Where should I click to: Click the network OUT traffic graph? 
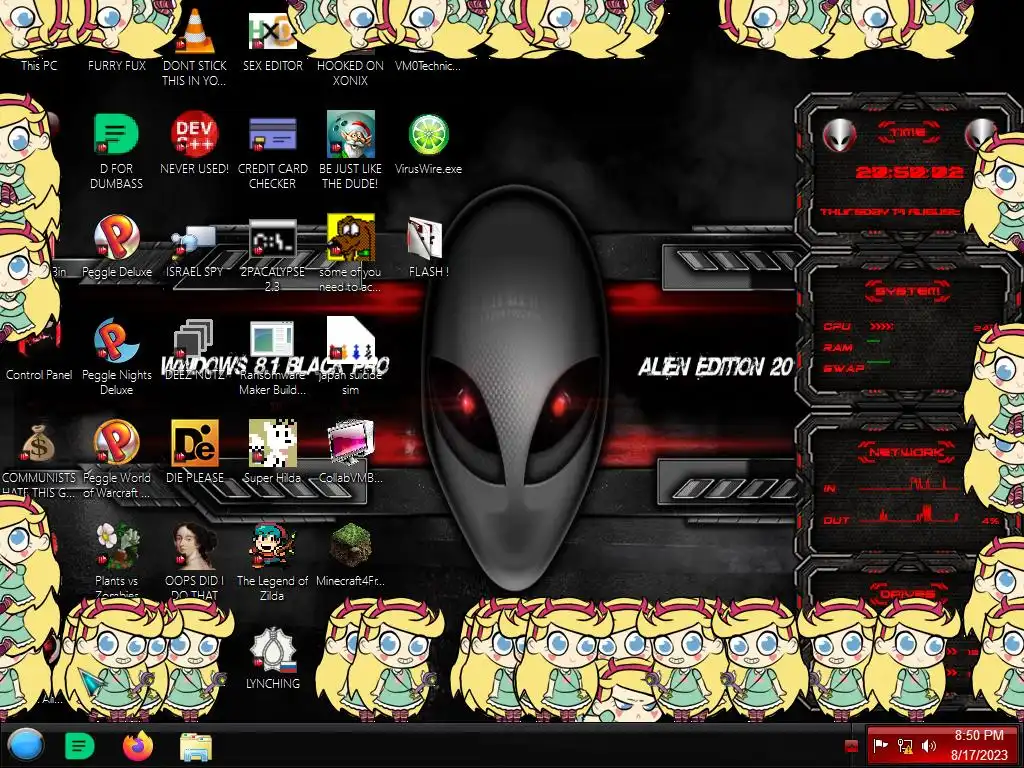[x=908, y=516]
